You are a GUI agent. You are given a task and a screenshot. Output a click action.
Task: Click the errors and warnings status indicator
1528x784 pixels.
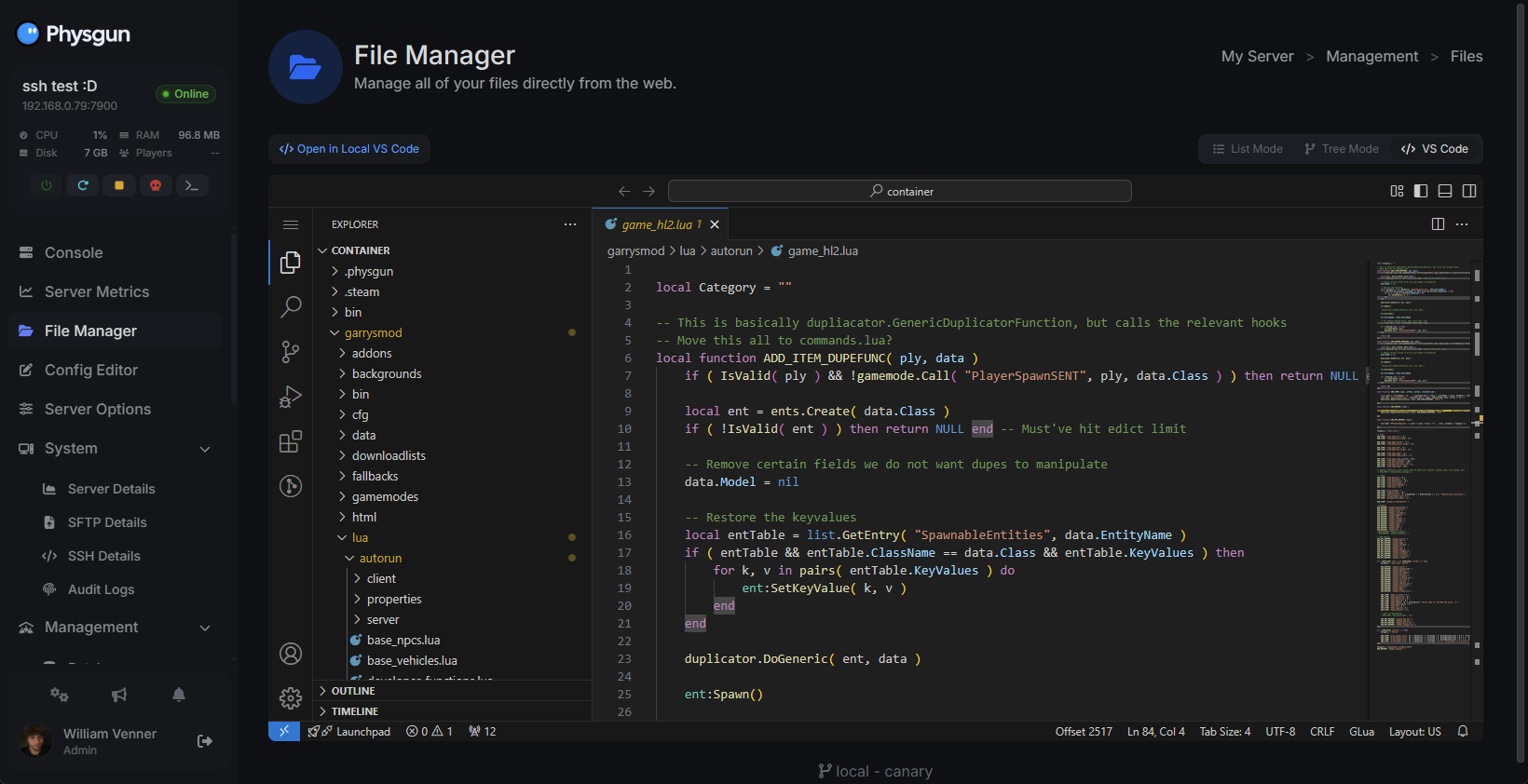click(x=430, y=732)
